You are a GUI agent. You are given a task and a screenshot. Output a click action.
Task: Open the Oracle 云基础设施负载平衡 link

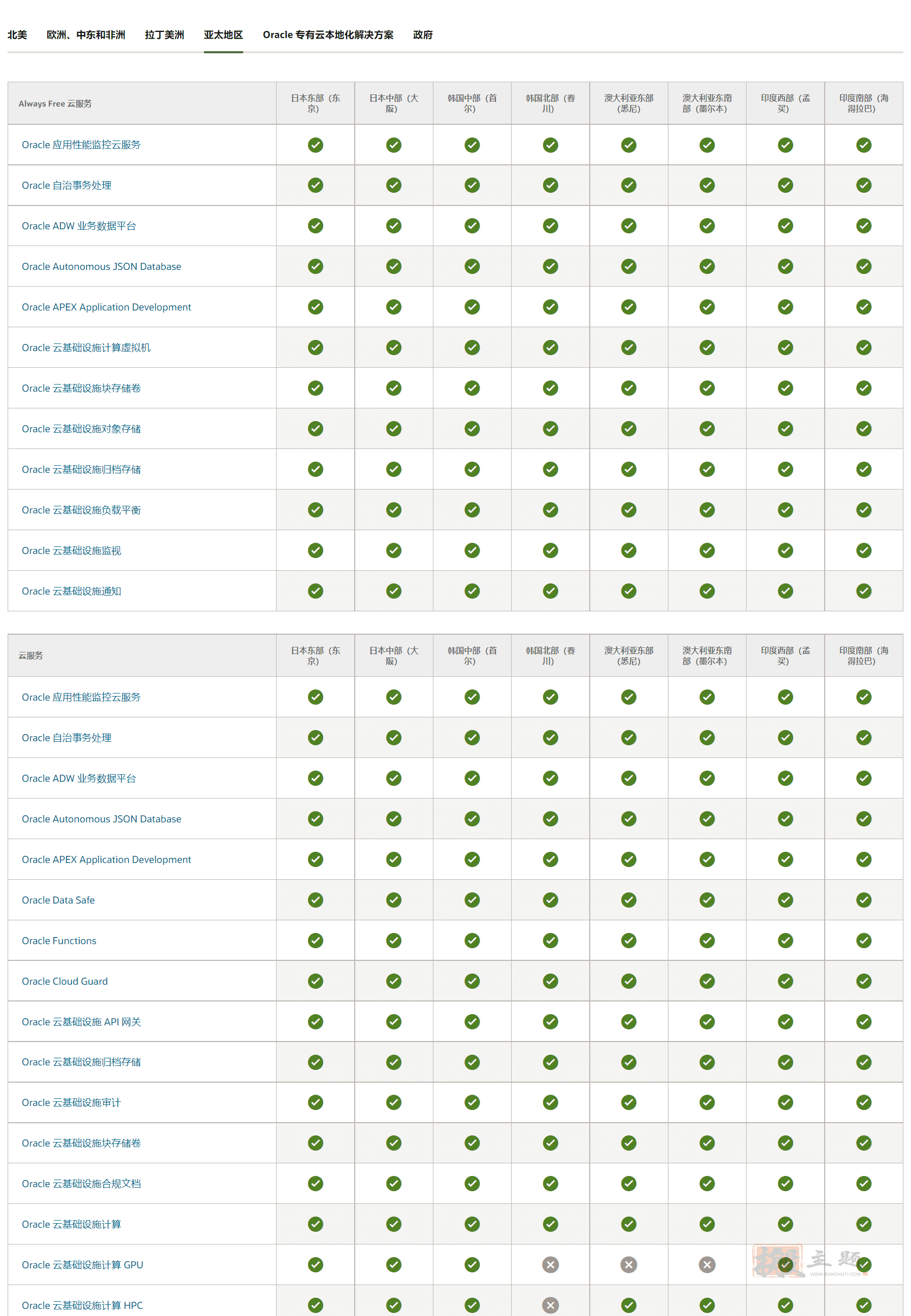point(81,510)
